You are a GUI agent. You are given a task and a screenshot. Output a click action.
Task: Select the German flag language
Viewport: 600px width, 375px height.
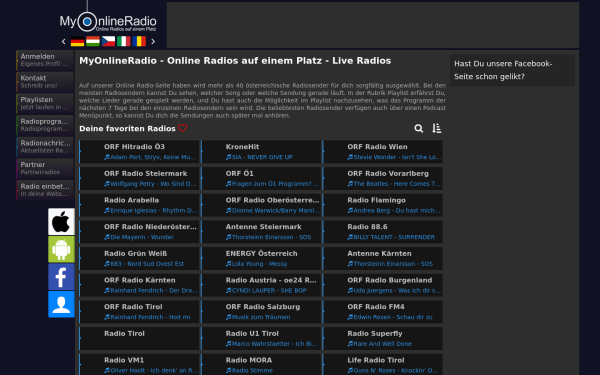(77, 41)
